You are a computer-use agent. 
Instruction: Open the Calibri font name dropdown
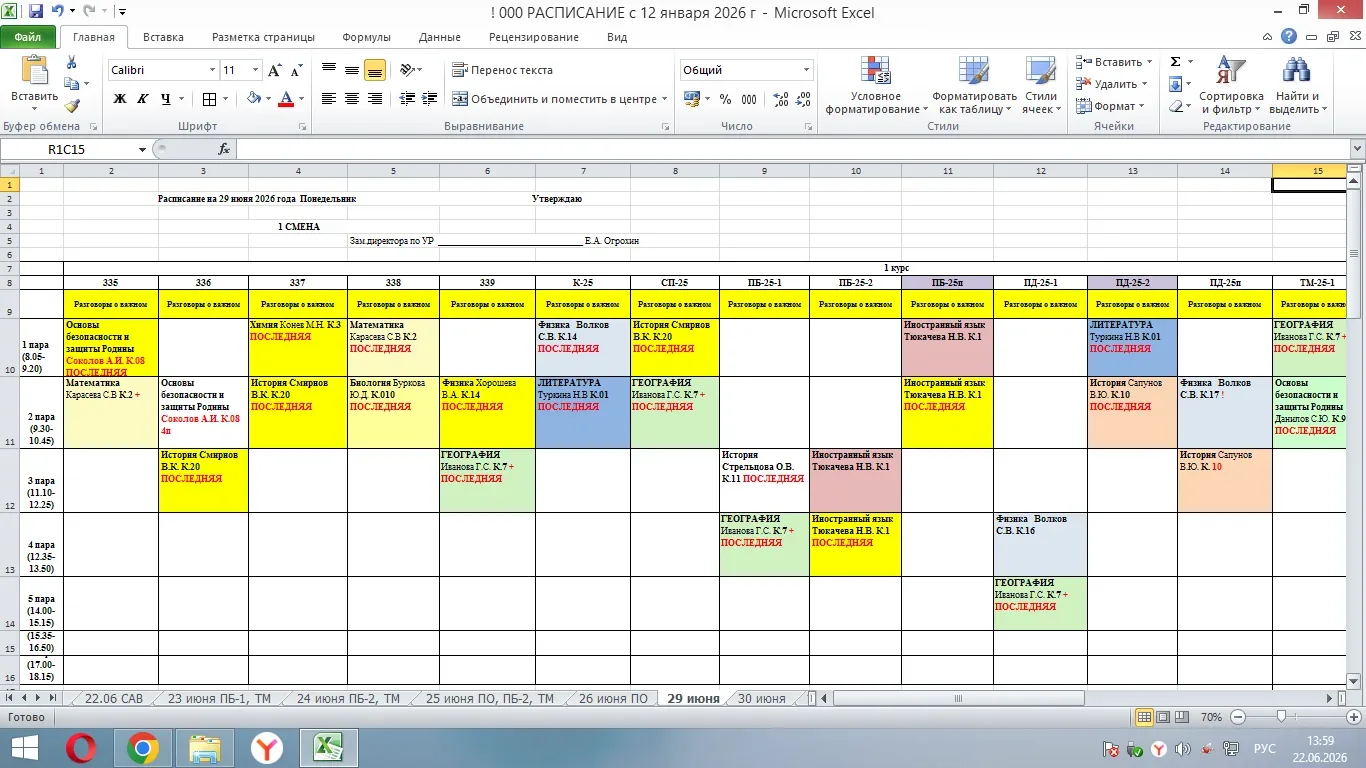tap(212, 70)
